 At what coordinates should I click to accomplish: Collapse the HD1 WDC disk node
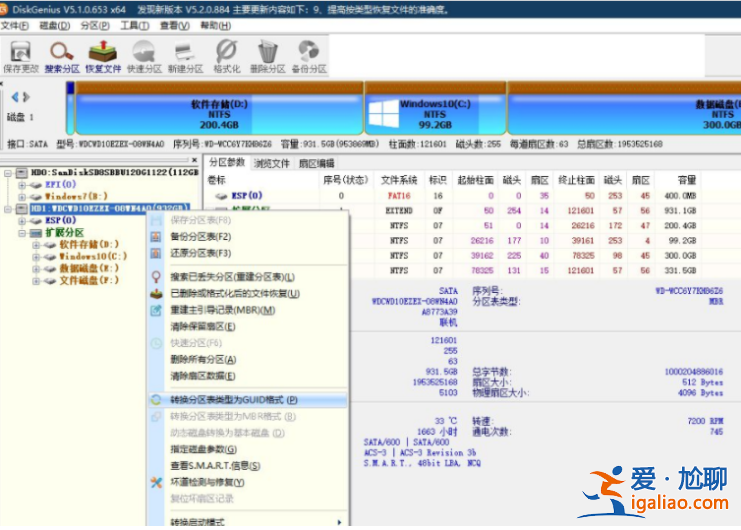[8, 208]
